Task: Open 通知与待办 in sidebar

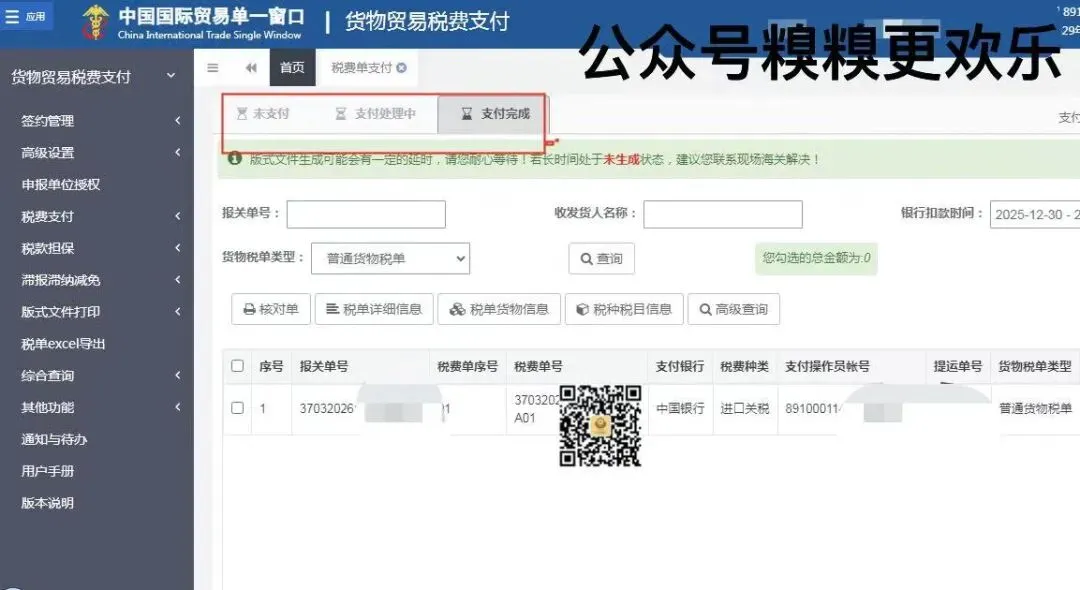Action: 54,439
